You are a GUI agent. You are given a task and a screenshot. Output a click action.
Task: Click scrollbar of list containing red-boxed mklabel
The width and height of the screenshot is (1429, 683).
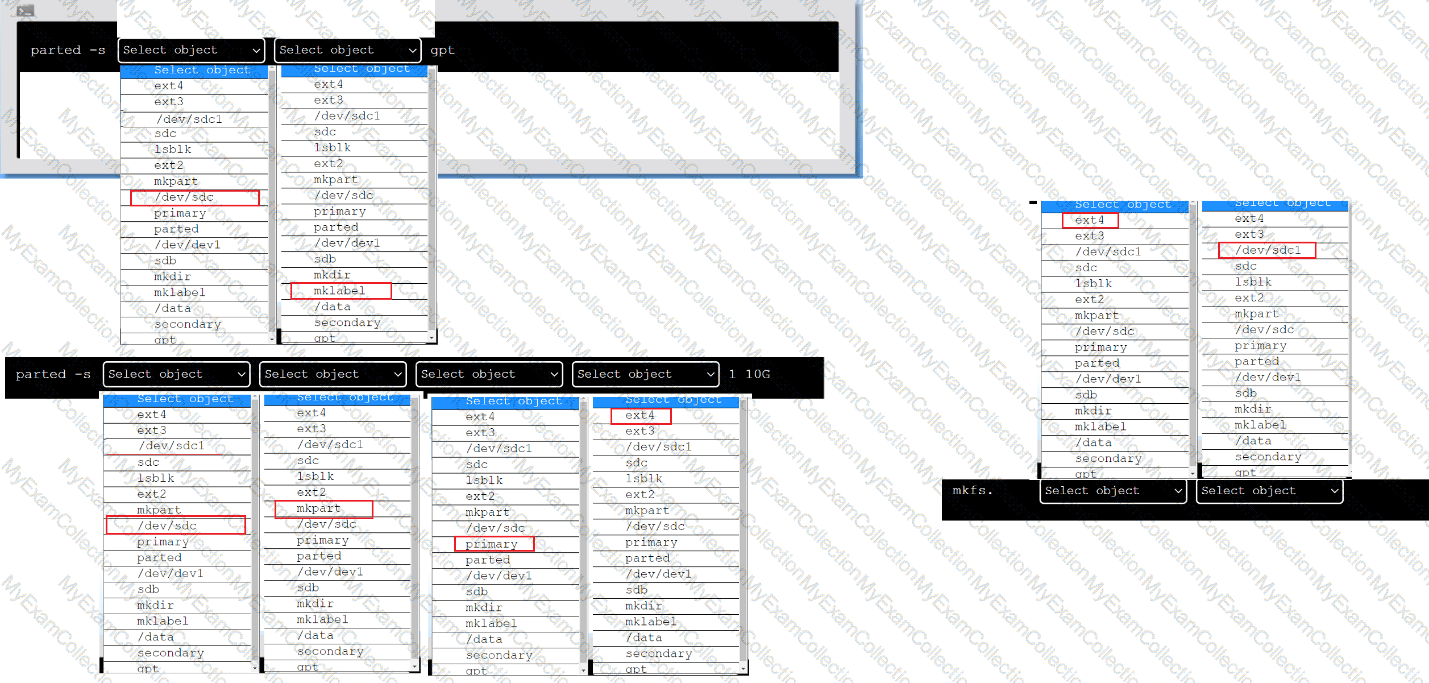click(x=432, y=200)
